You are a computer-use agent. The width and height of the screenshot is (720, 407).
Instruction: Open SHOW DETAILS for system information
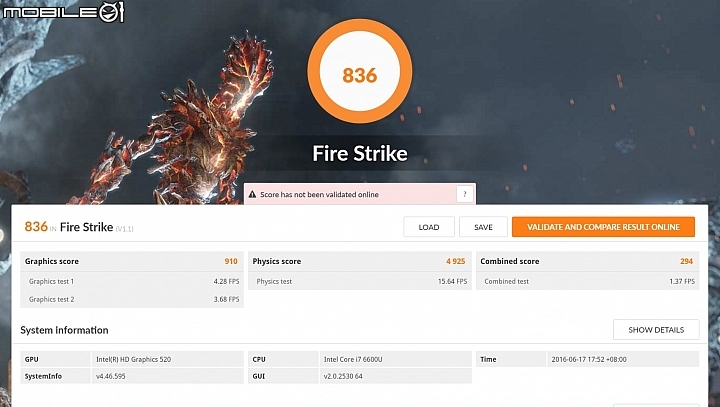(x=656, y=330)
